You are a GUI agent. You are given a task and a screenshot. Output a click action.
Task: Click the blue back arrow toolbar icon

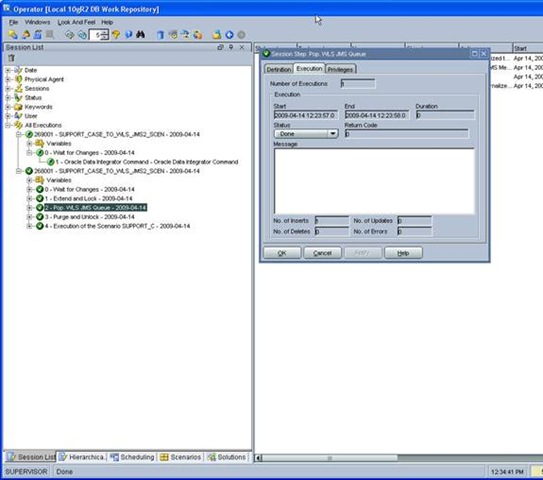click(229, 35)
